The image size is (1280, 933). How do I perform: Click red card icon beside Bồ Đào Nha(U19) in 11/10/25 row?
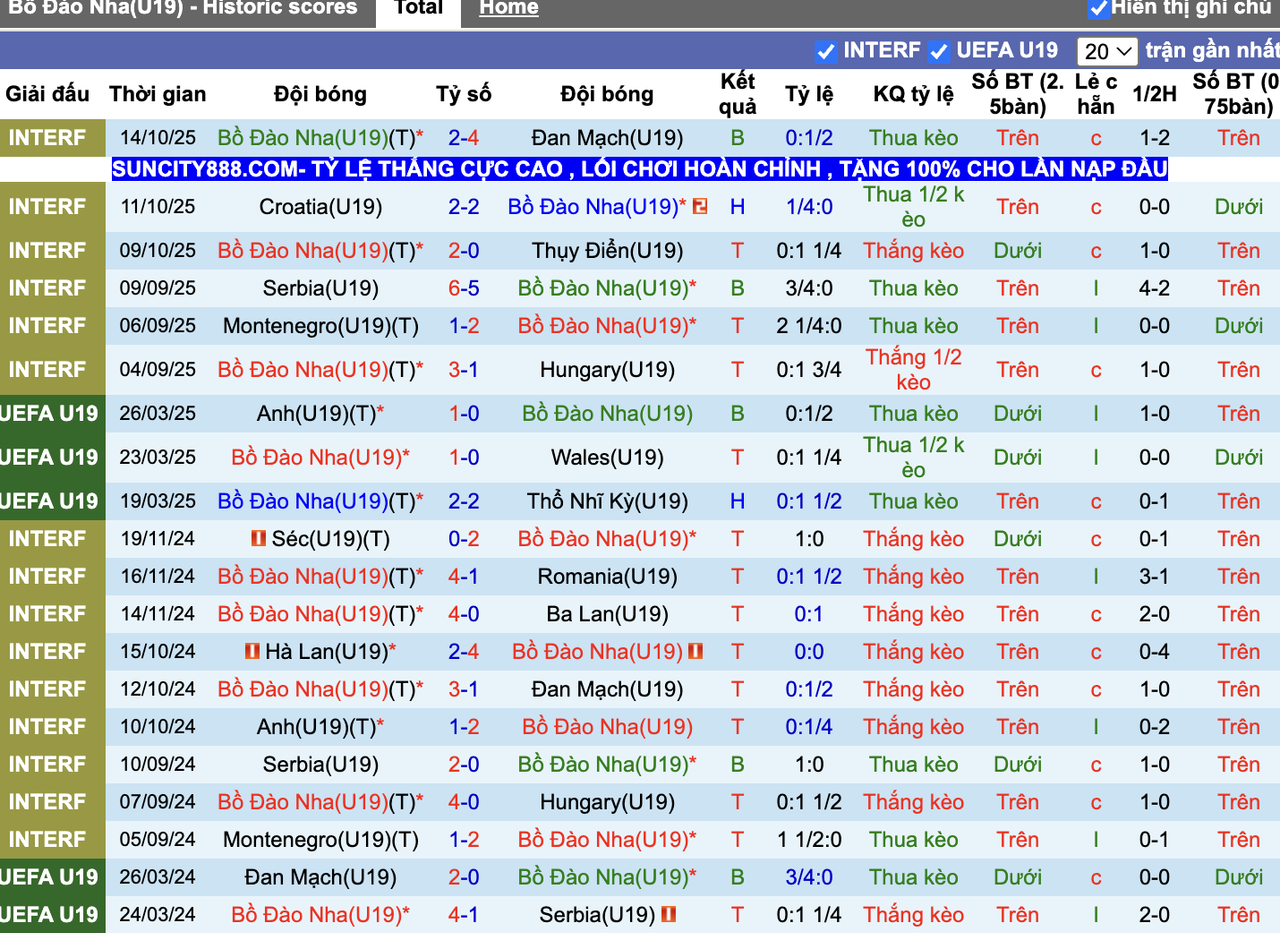coord(700,207)
